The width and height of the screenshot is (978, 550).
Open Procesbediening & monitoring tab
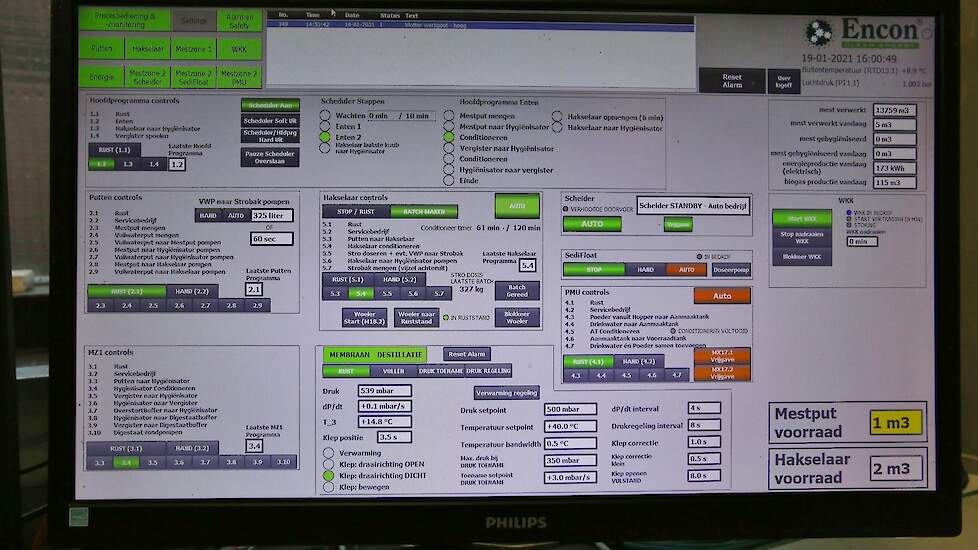[125, 19]
